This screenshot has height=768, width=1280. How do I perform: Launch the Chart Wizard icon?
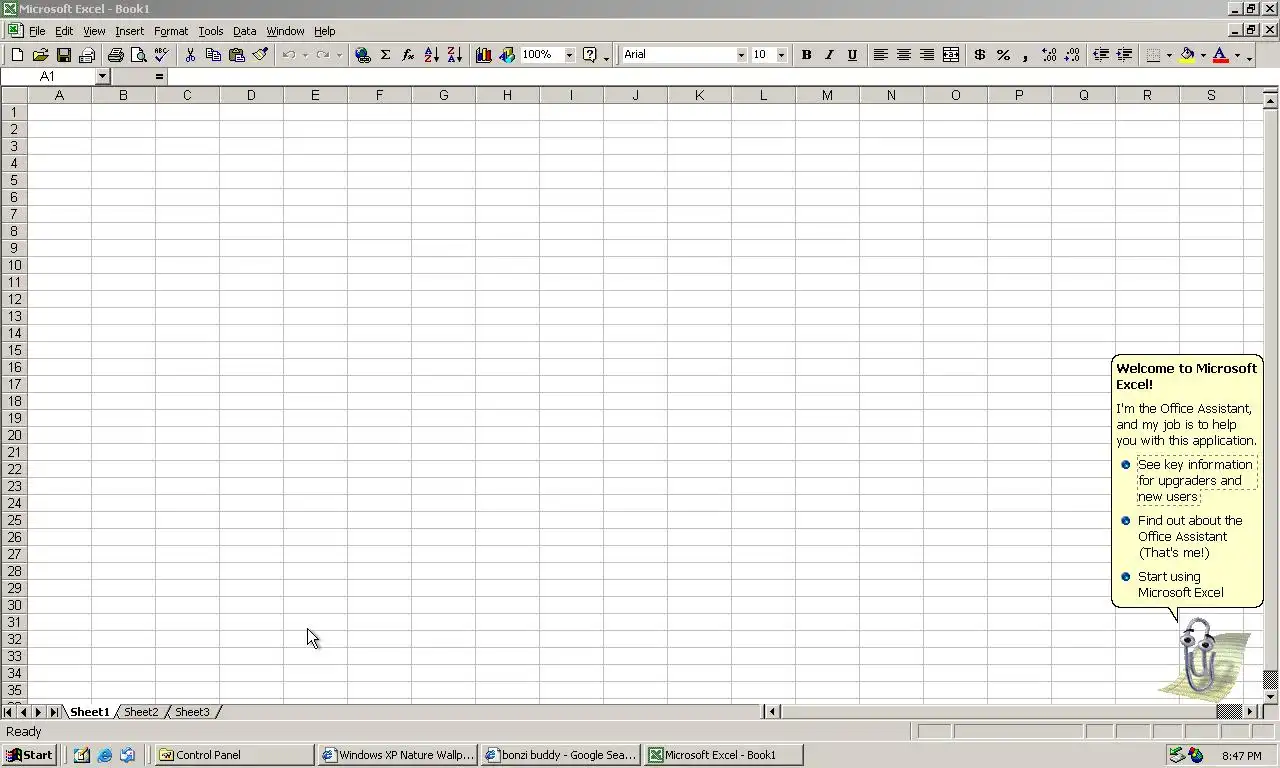click(484, 55)
